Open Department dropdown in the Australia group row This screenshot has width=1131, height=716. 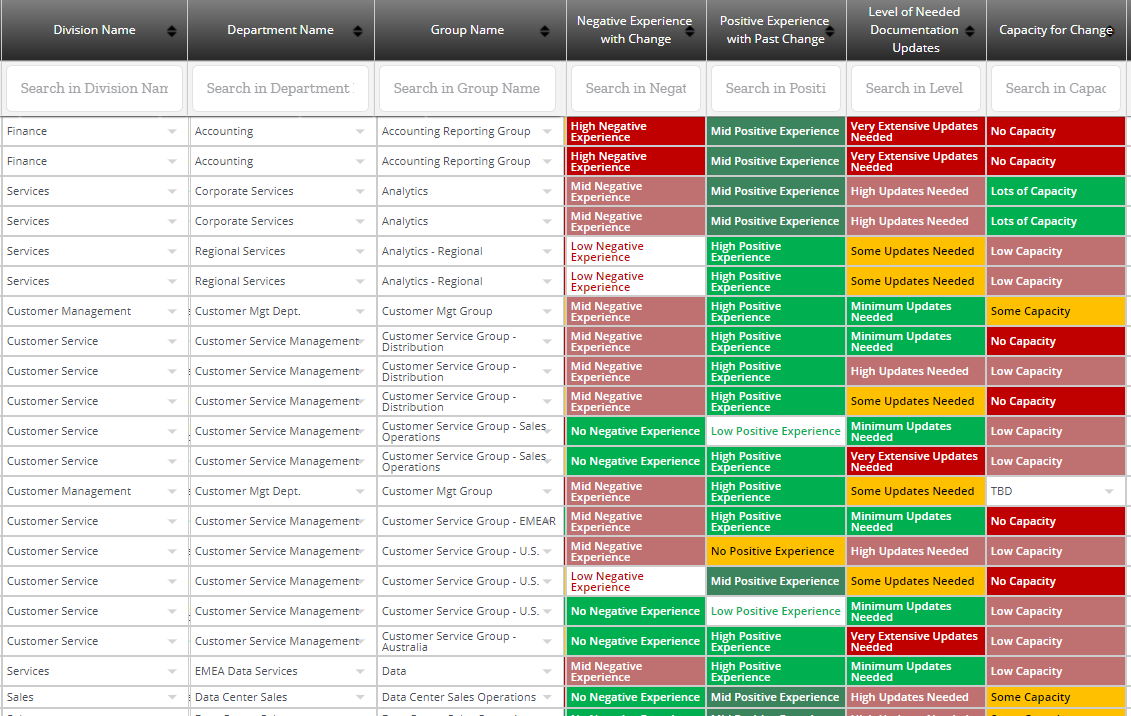coord(360,642)
